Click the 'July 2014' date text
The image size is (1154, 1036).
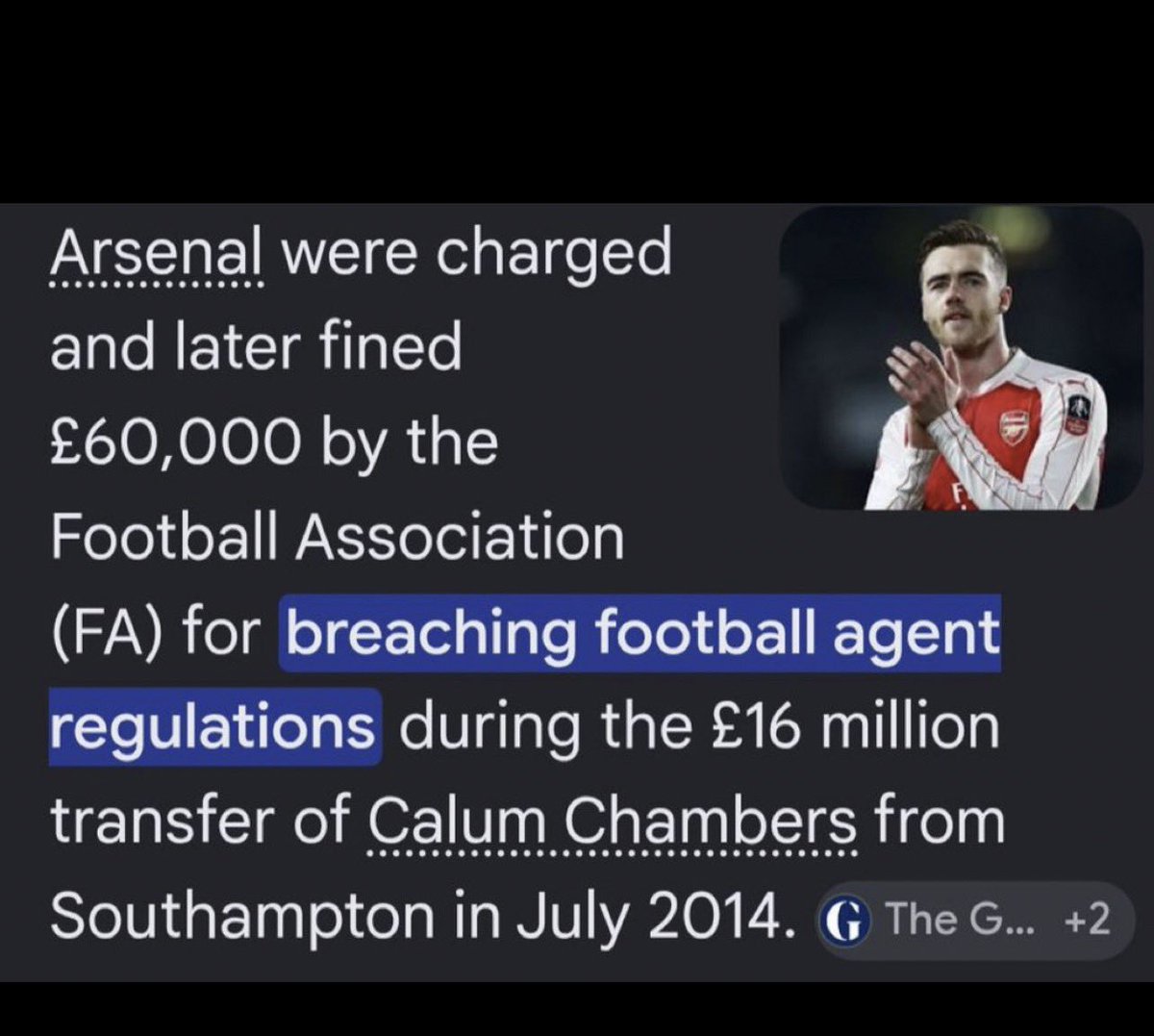coord(649,918)
